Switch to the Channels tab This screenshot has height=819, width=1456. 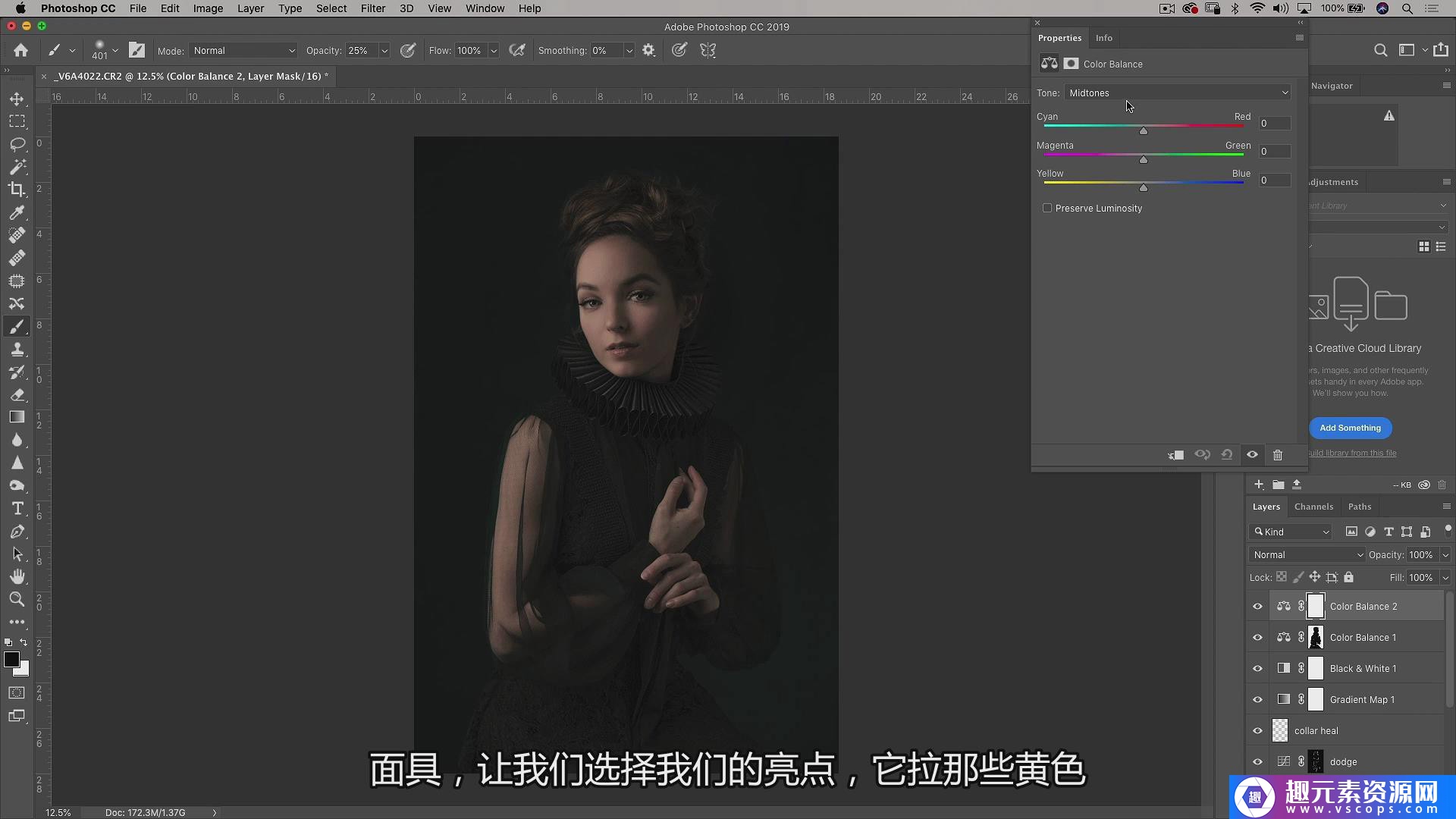[x=1313, y=507]
